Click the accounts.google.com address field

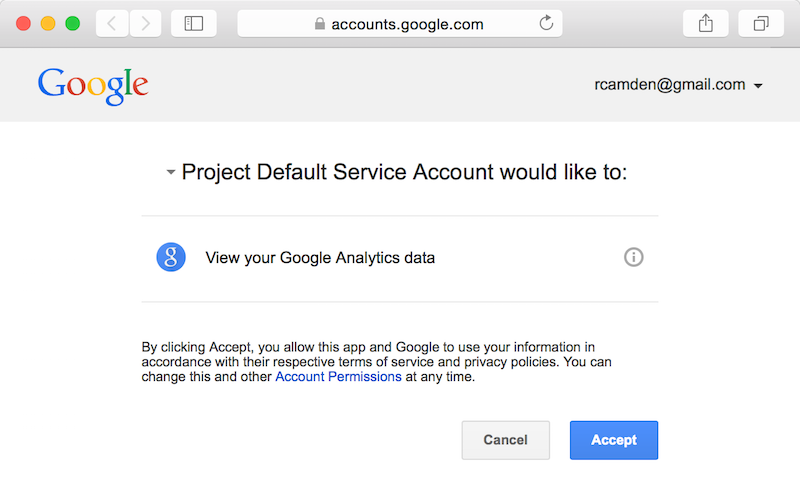coord(399,23)
